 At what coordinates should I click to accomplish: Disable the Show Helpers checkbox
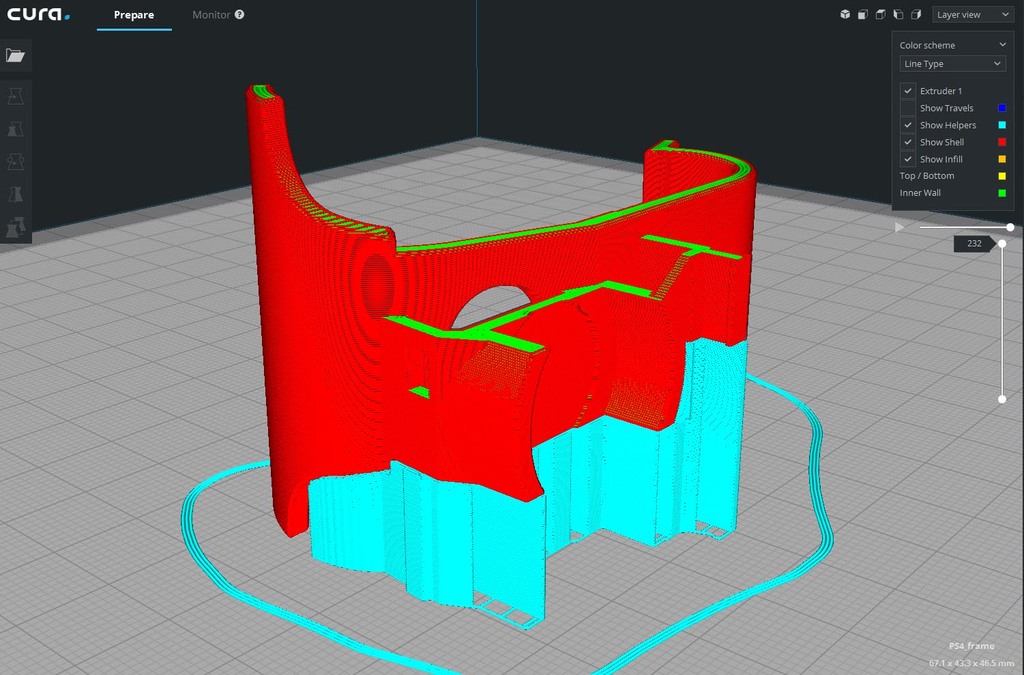908,125
